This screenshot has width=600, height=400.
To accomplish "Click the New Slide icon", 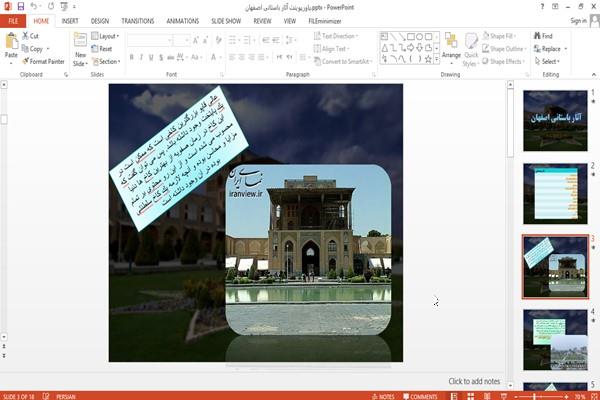I will pos(80,41).
